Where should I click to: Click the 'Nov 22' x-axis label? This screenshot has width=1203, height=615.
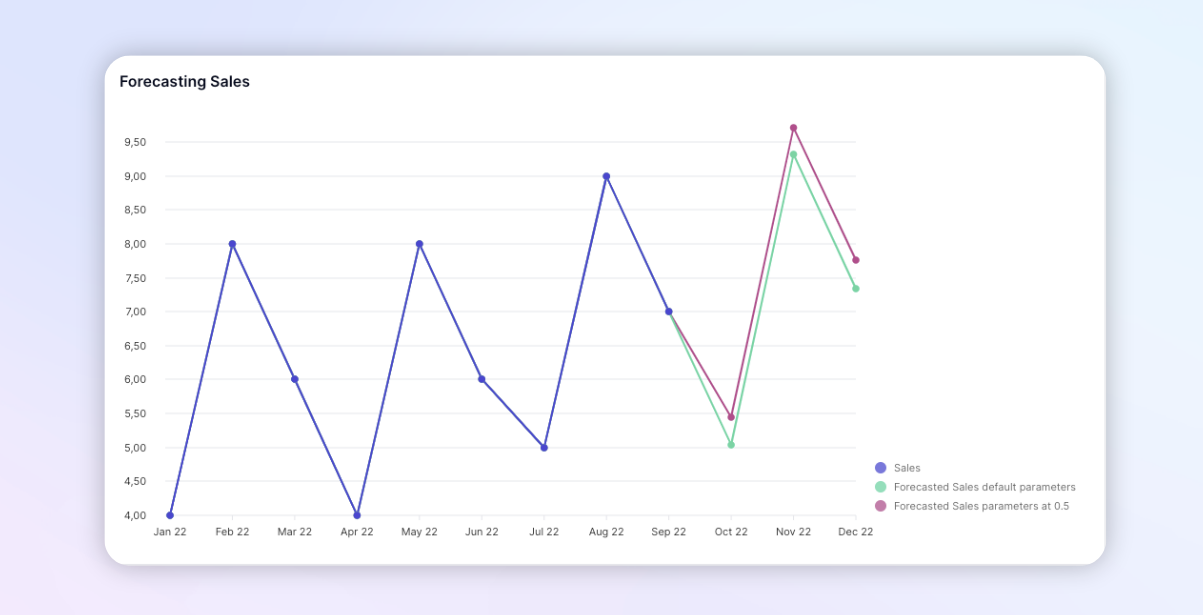(793, 532)
